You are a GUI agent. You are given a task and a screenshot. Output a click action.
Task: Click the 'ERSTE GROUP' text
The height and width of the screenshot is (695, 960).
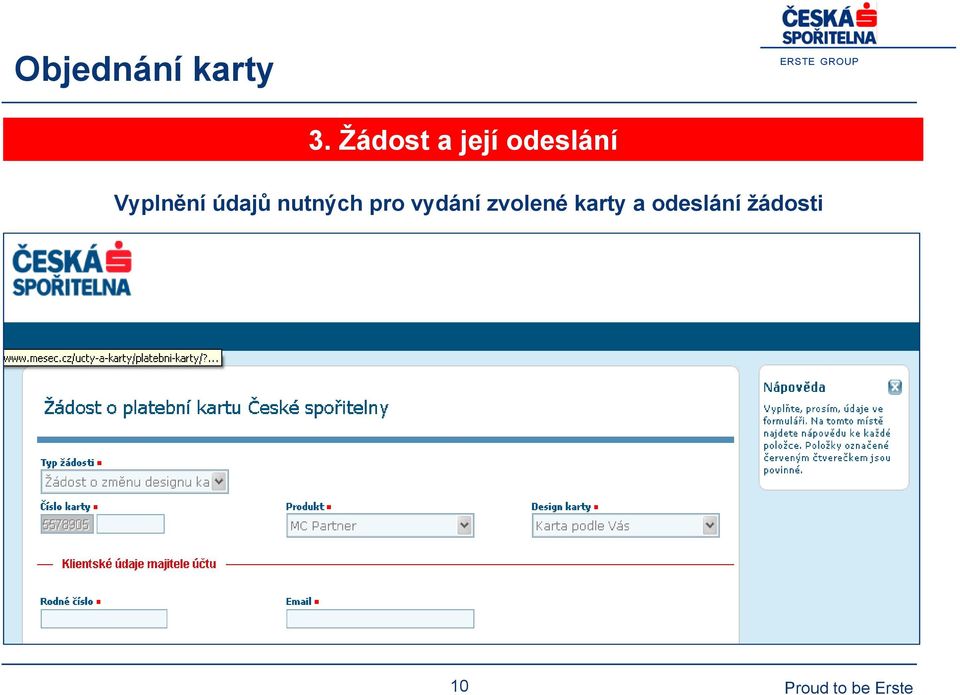point(819,61)
